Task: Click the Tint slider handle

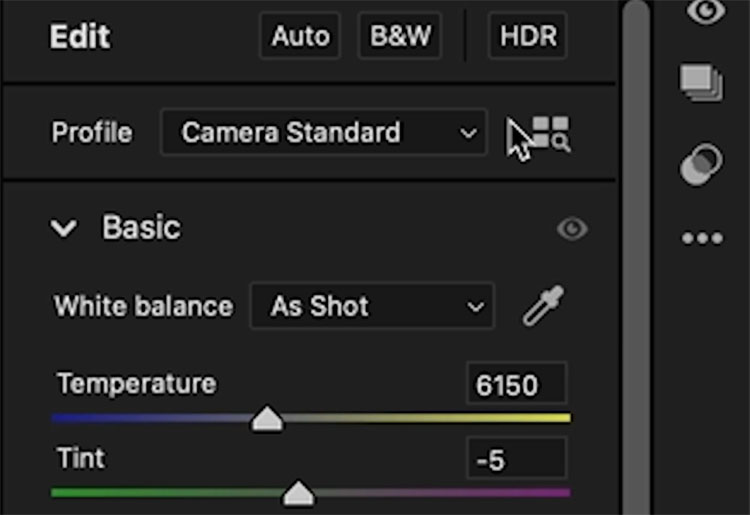Action: tap(298, 493)
